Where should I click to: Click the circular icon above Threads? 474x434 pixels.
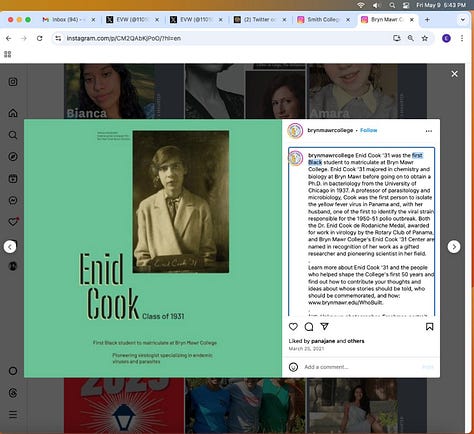13,371
